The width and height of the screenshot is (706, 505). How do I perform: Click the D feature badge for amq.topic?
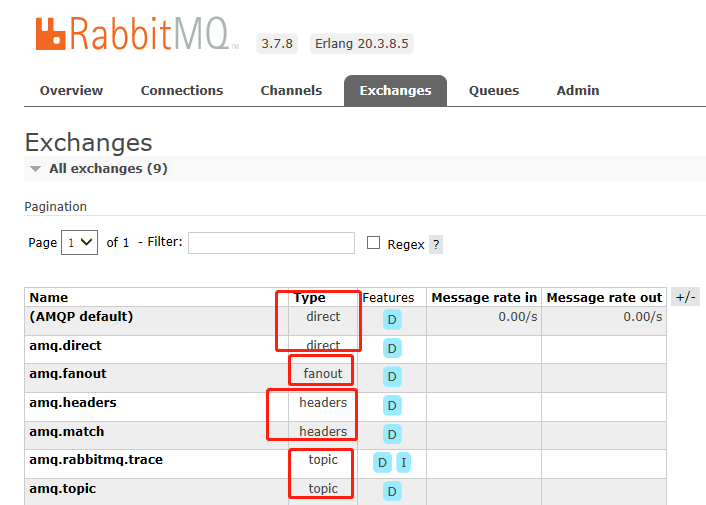[392, 491]
